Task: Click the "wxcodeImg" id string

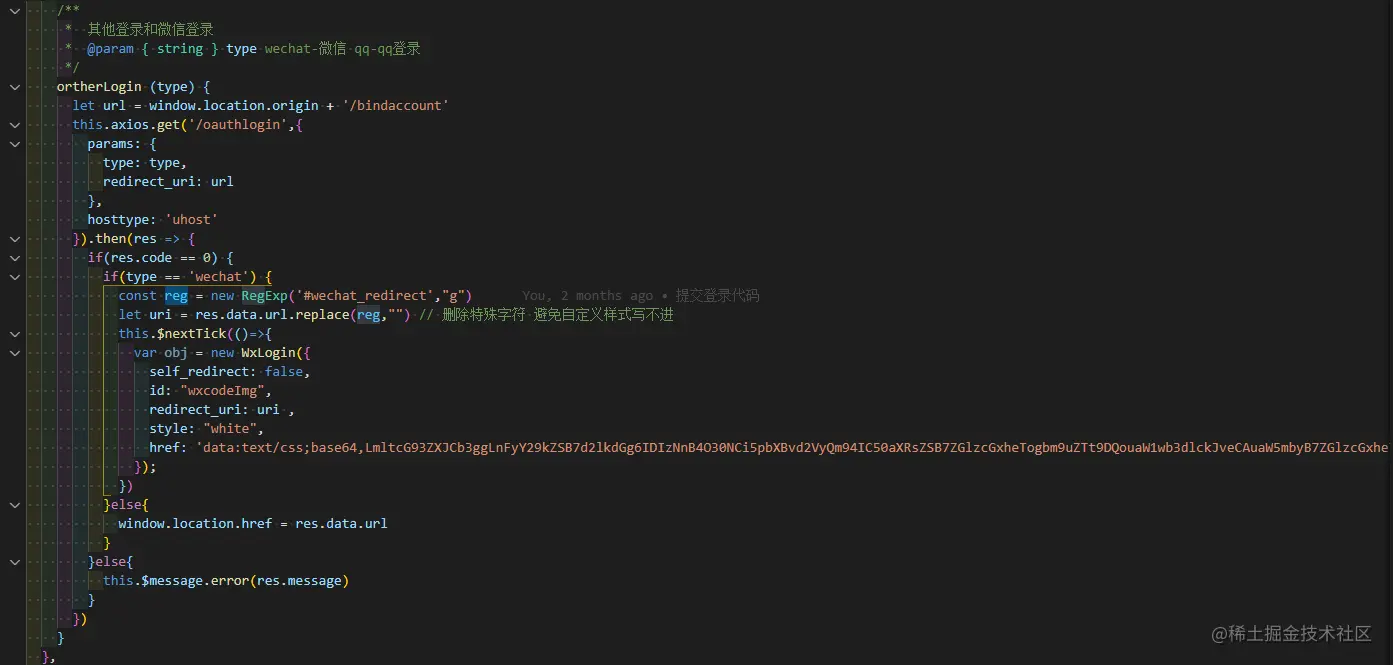Action: [222, 390]
